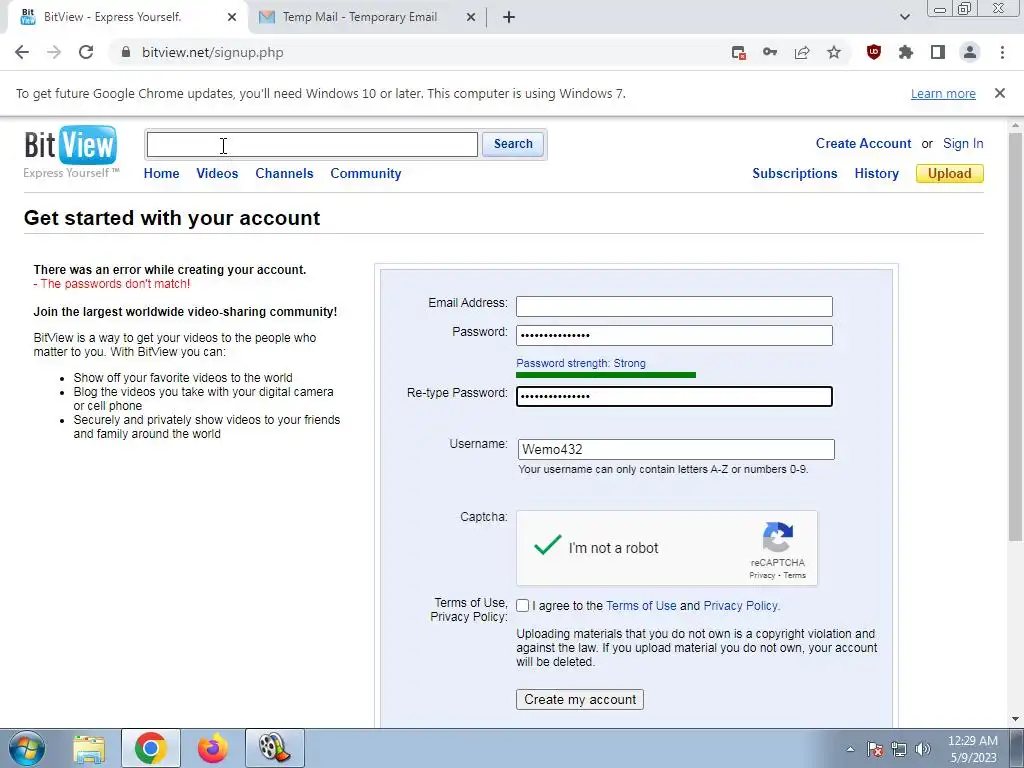The height and width of the screenshot is (768, 1024).
Task: Open the blocked popups icon in address bar
Action: 739,53
